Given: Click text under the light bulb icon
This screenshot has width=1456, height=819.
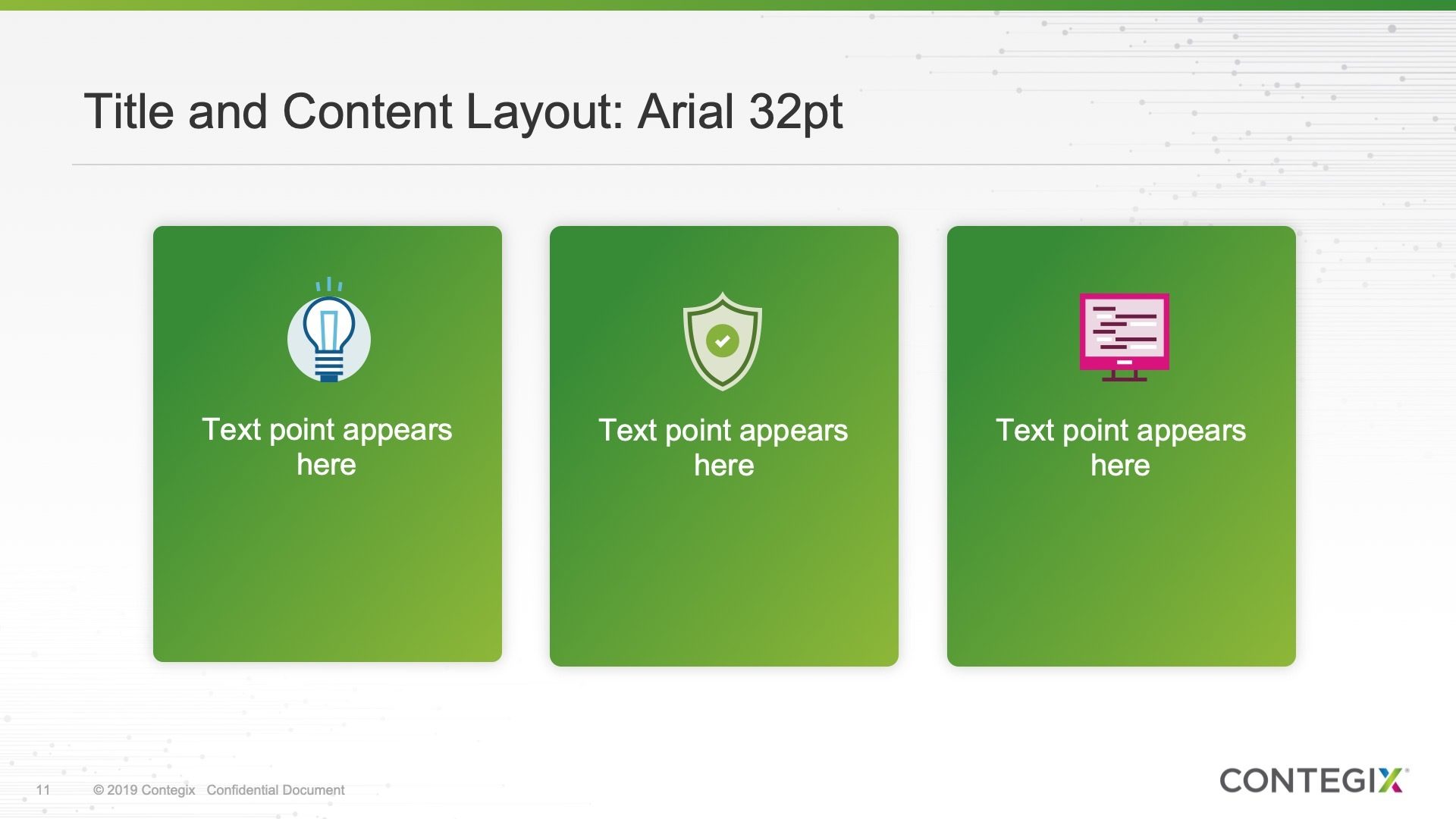Looking at the screenshot, I should point(327,447).
